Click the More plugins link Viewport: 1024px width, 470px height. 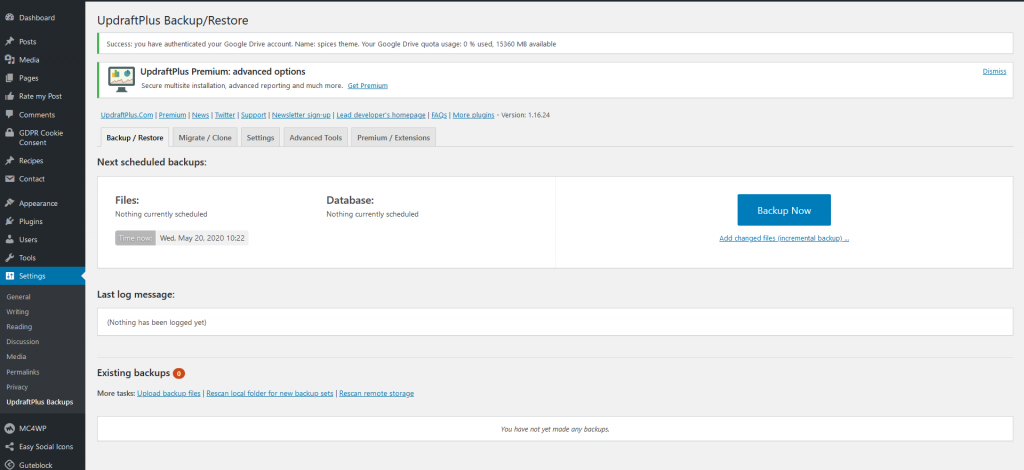473,115
